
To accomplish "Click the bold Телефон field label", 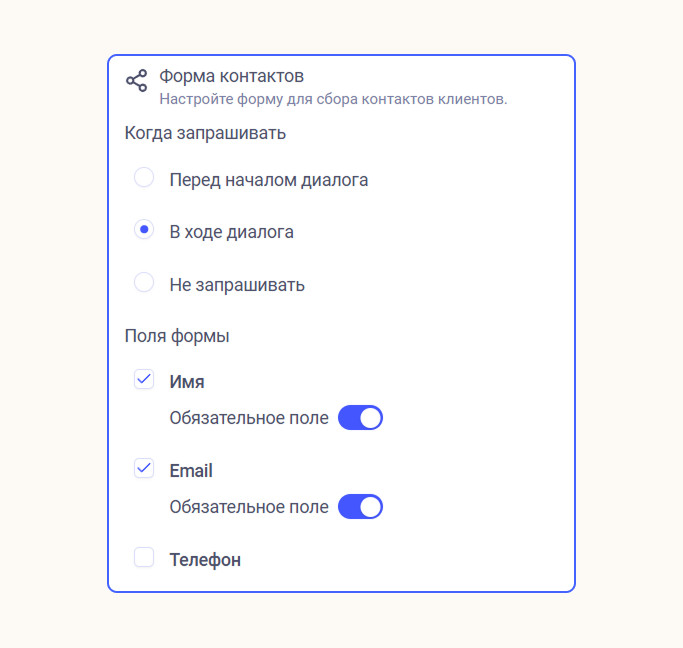I will (205, 560).
